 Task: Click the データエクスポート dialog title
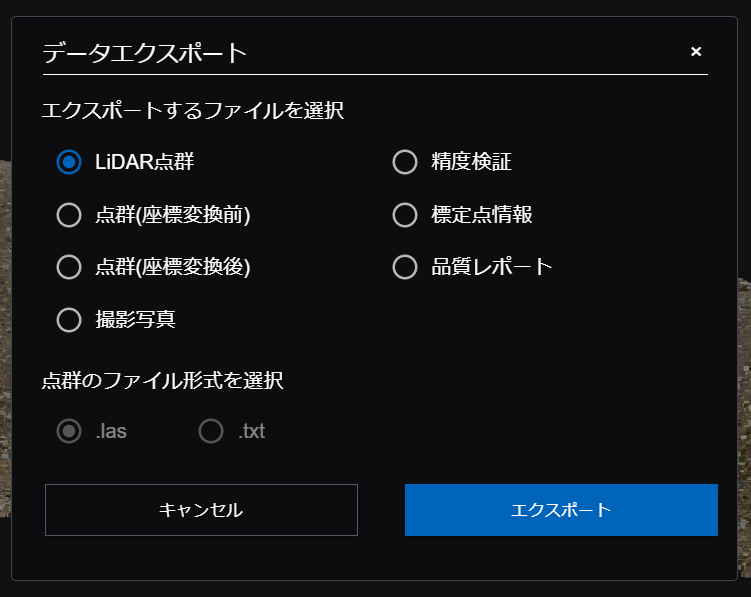click(x=145, y=53)
